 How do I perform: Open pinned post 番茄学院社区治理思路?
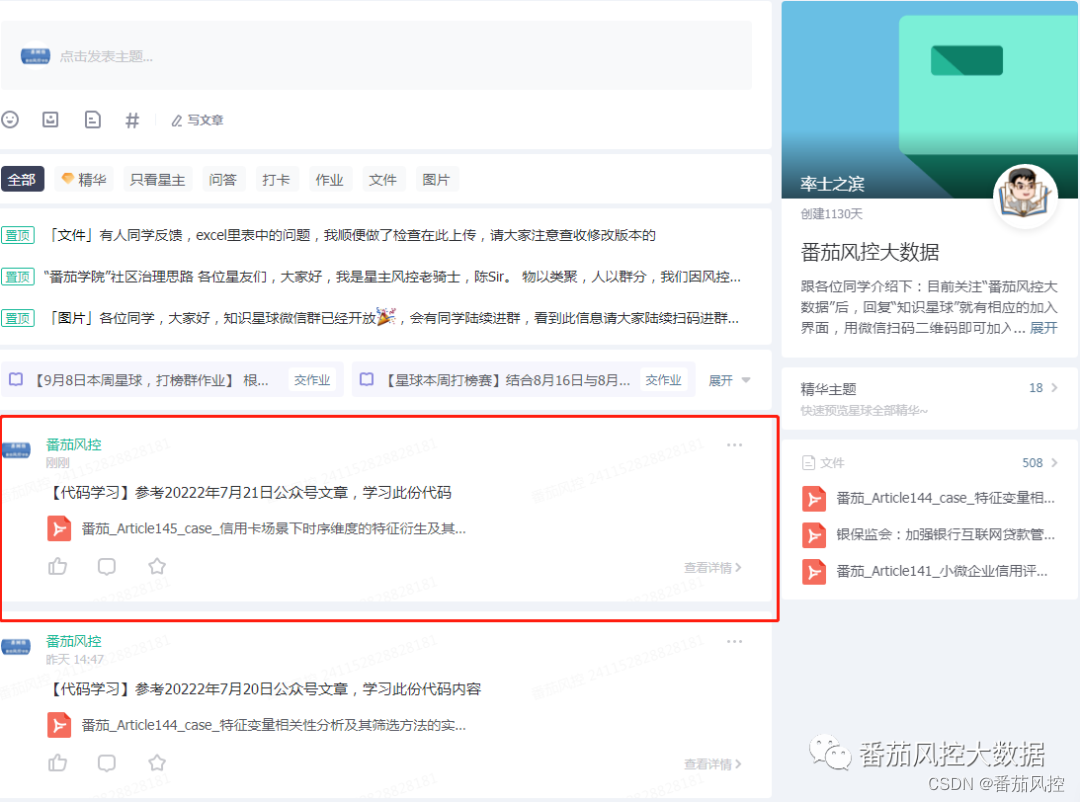pos(393,277)
